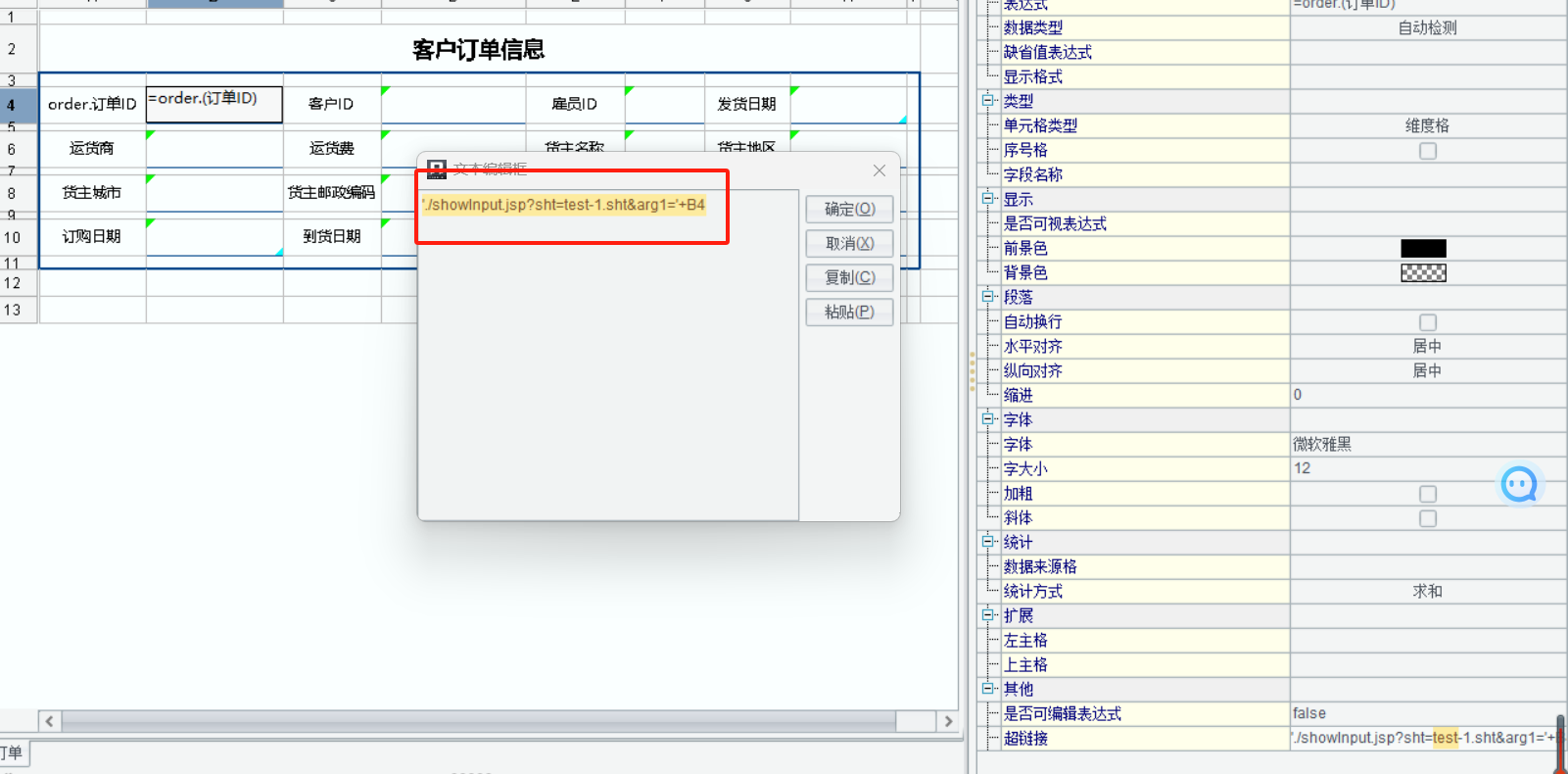Select the 左主格 property row

pyautogui.click(x=1143, y=640)
